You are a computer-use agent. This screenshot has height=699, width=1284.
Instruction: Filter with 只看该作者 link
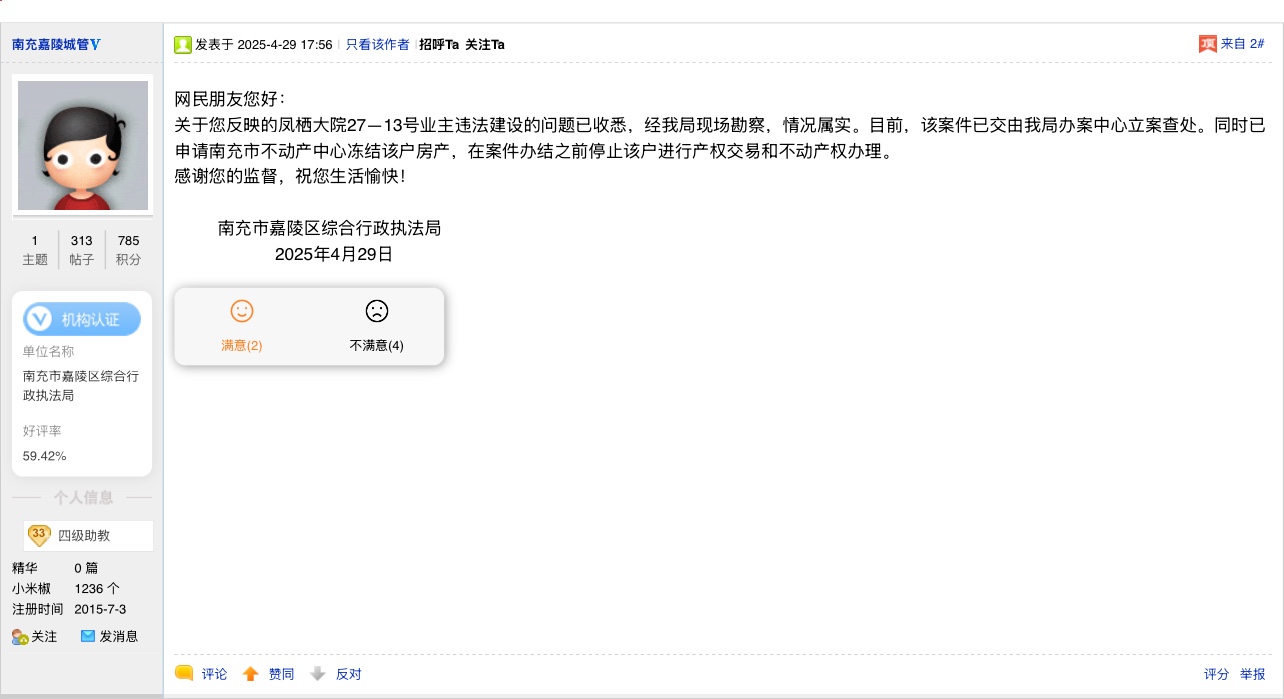[x=377, y=44]
